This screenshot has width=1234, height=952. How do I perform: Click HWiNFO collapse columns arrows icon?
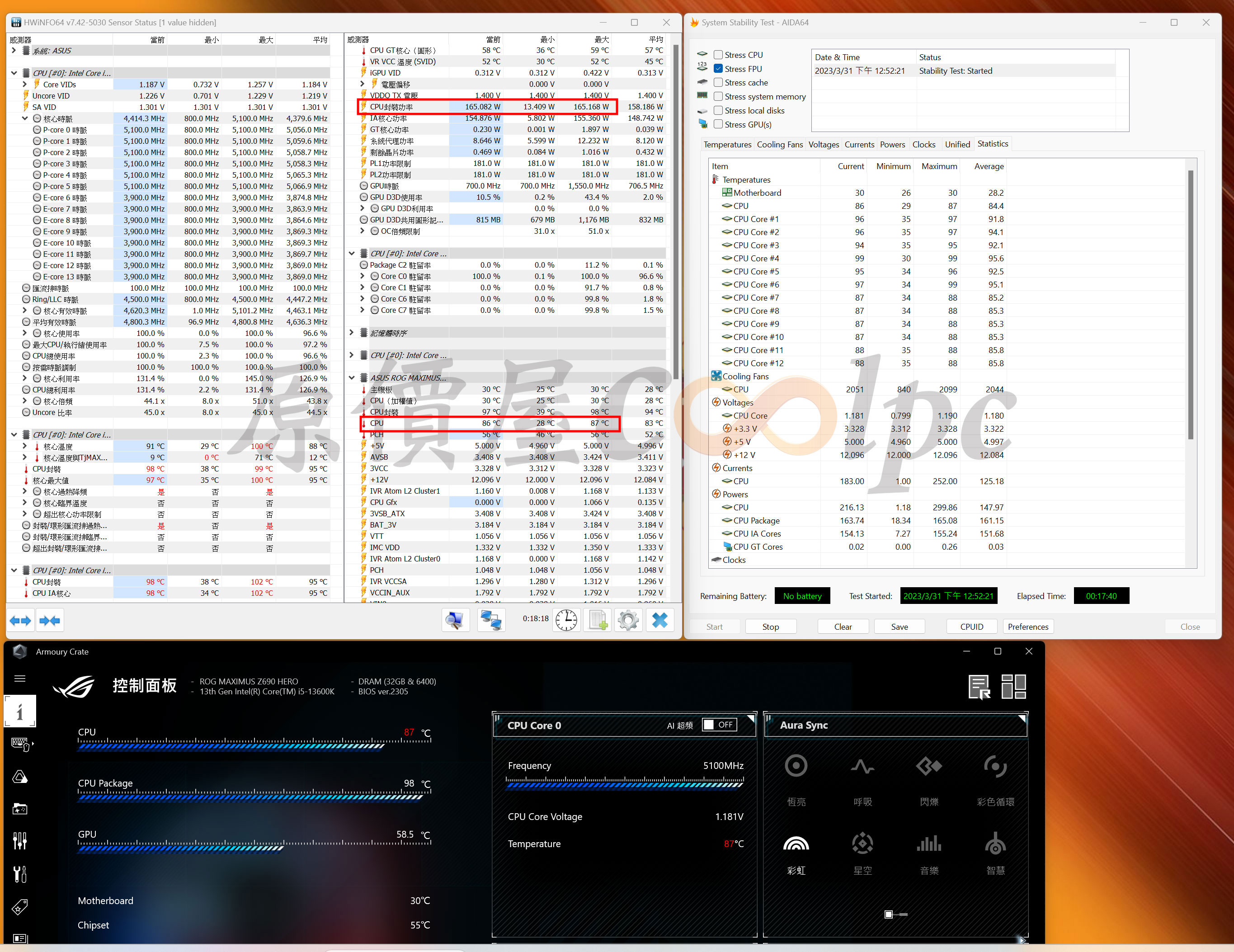click(50, 620)
